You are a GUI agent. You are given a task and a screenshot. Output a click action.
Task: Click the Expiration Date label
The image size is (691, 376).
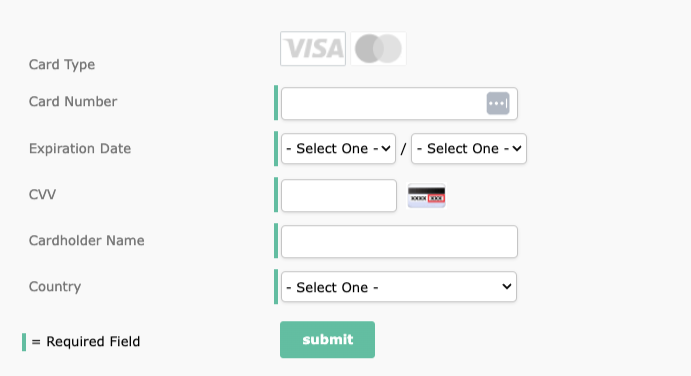(x=80, y=149)
